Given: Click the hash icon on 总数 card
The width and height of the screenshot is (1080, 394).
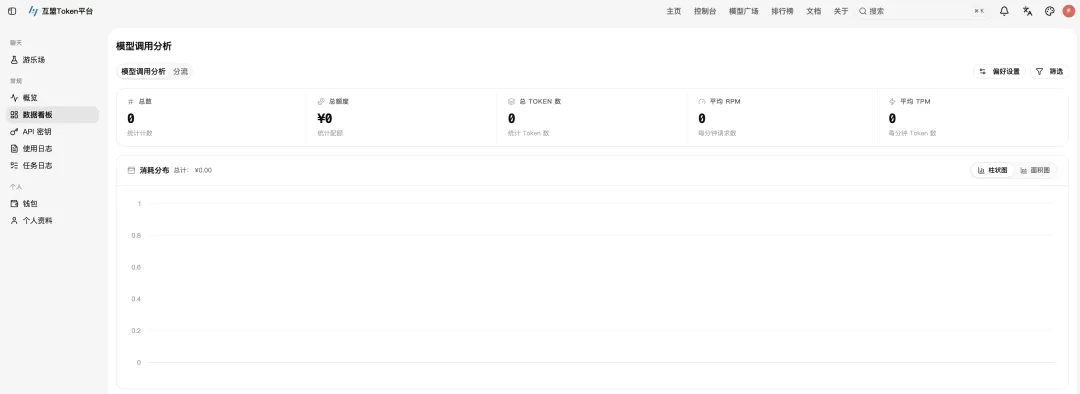Looking at the screenshot, I should click(131, 101).
